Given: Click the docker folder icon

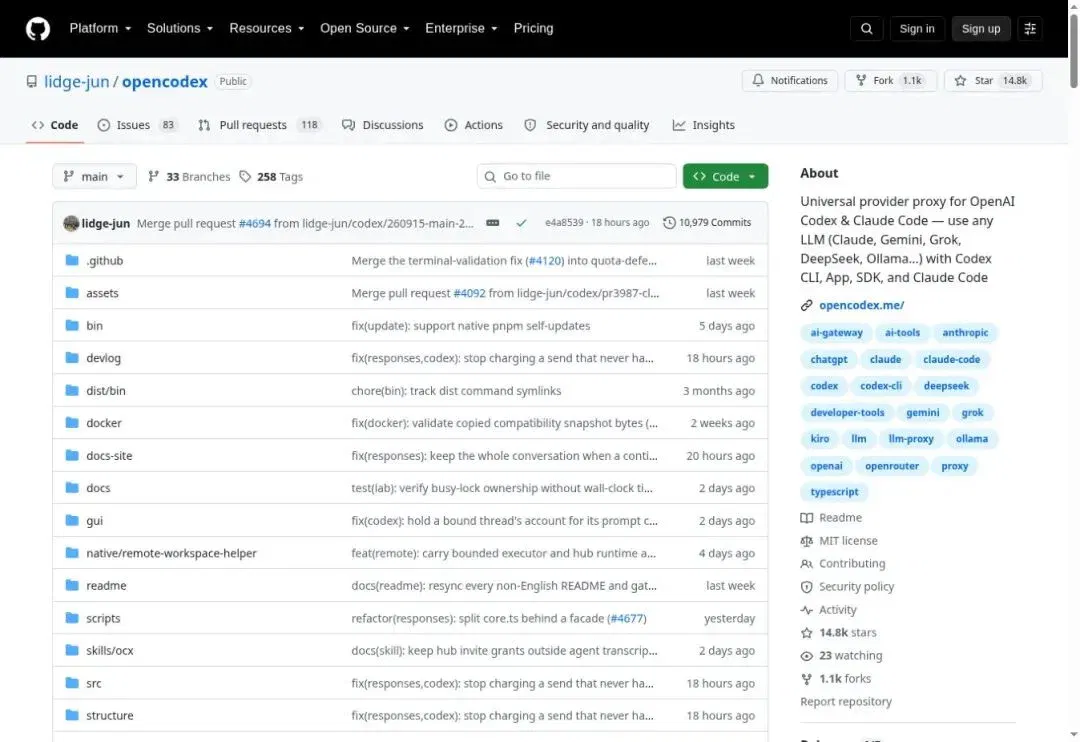Looking at the screenshot, I should (72, 422).
